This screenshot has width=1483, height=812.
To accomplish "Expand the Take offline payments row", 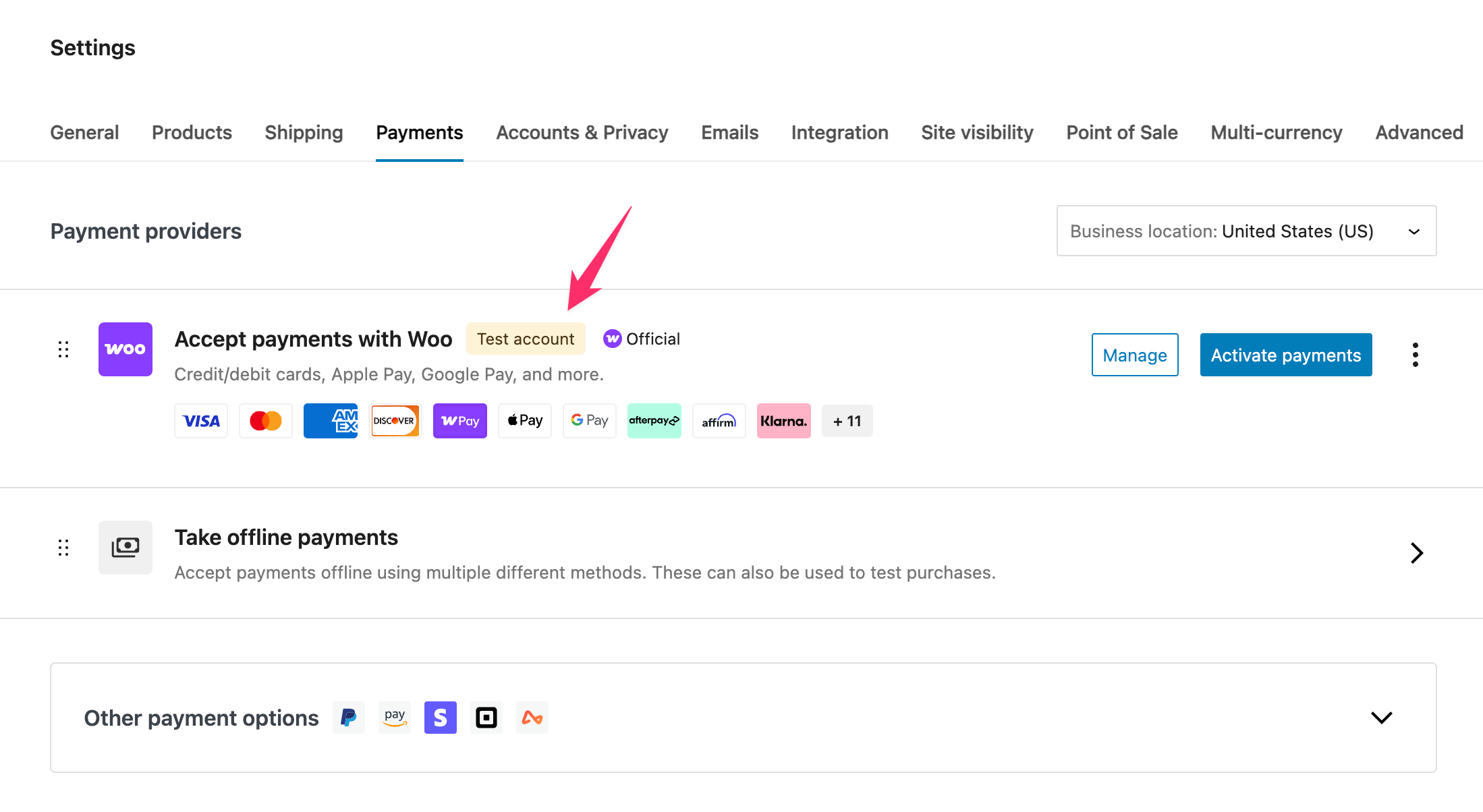I will point(1416,552).
